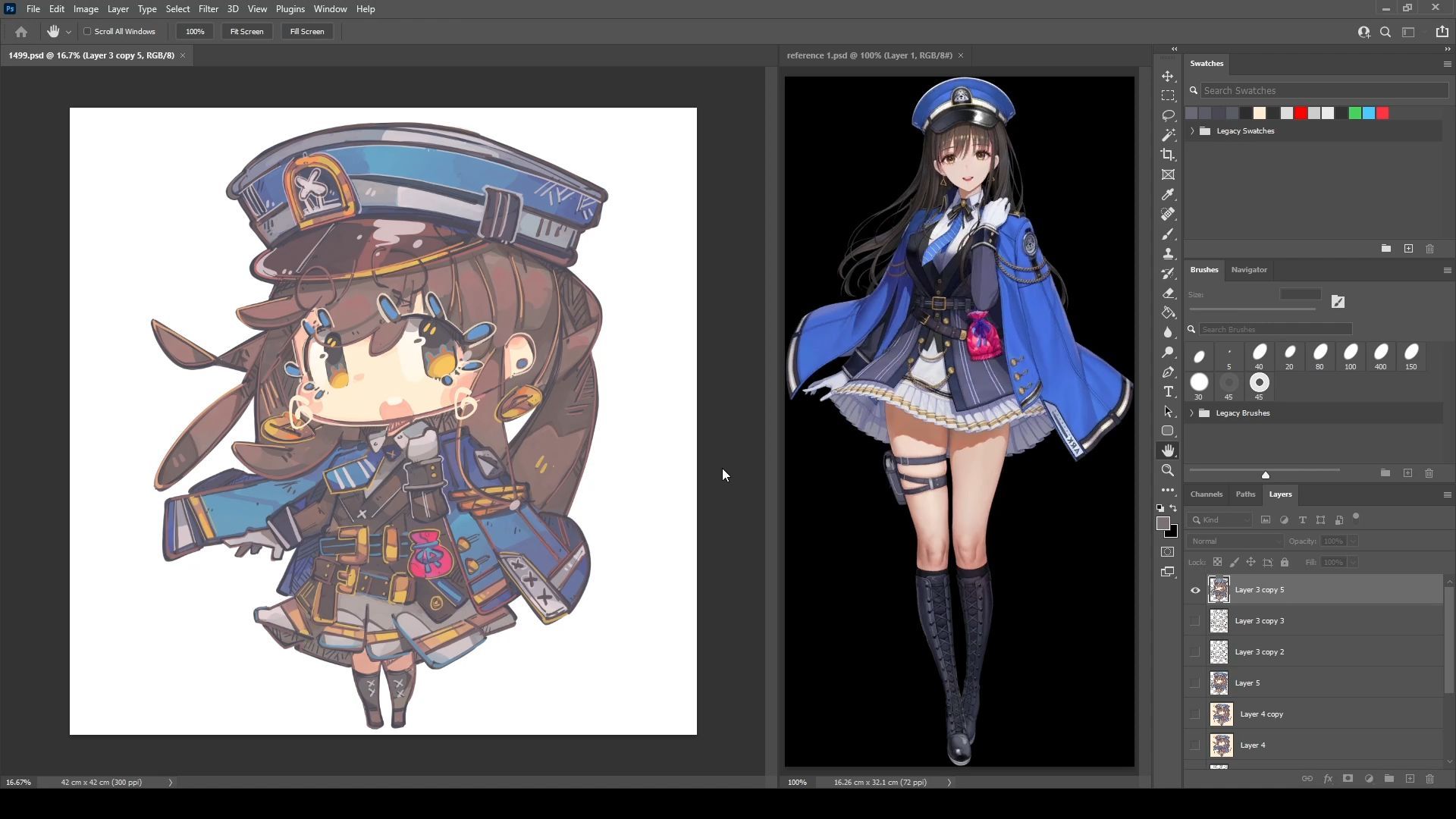Screen dimensions: 1456x819
Task: Open Edit Toolbar three-dots icon
Action: click(1168, 491)
